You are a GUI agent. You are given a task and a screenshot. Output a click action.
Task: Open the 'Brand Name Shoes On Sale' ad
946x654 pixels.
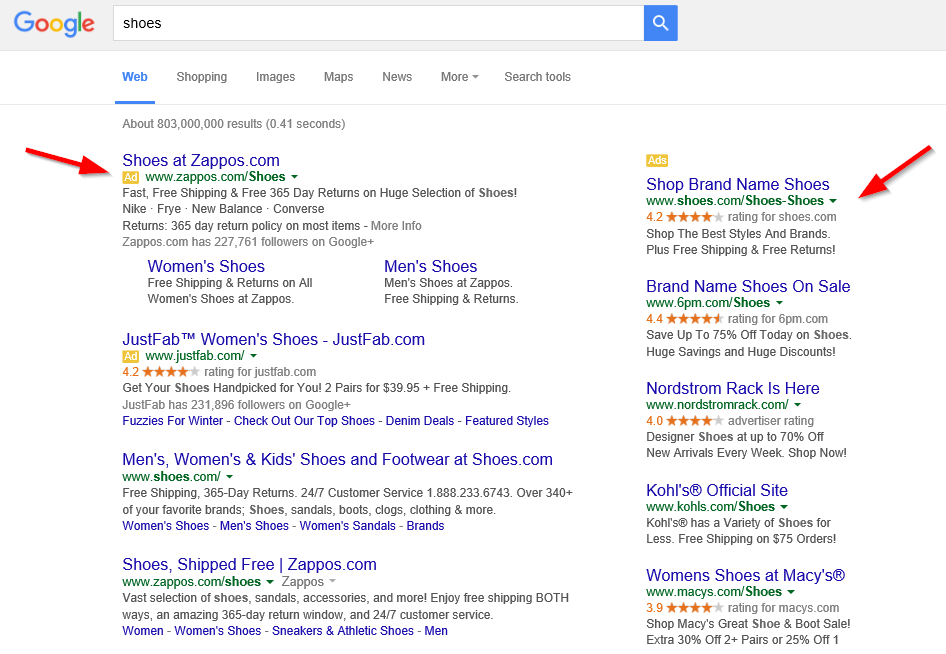(748, 286)
